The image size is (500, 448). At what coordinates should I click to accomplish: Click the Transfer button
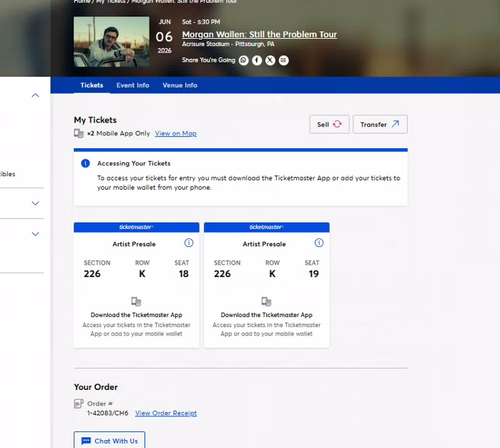[x=380, y=124]
